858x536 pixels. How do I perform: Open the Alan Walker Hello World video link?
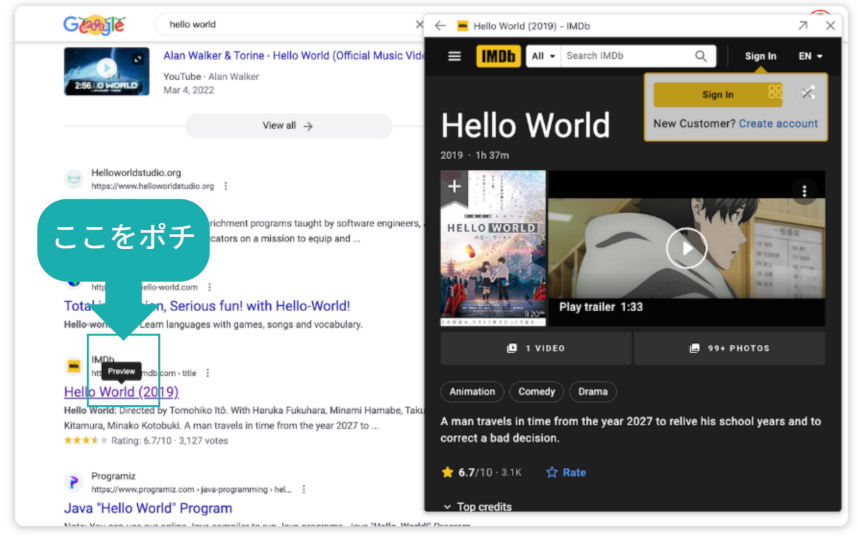pos(293,56)
